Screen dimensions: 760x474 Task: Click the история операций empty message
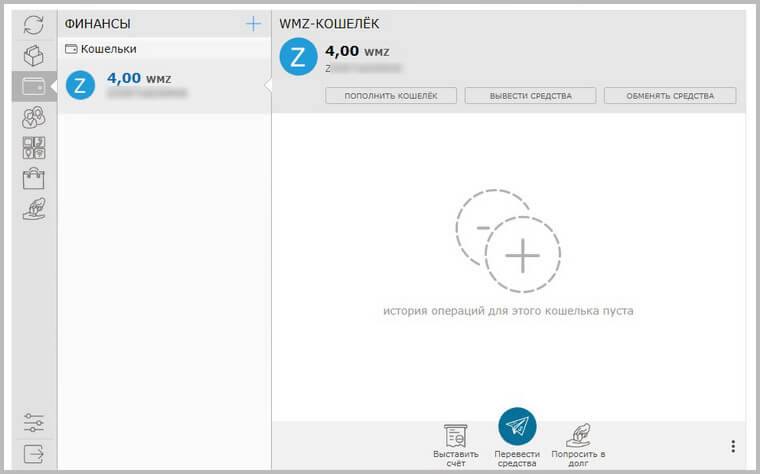pos(508,311)
